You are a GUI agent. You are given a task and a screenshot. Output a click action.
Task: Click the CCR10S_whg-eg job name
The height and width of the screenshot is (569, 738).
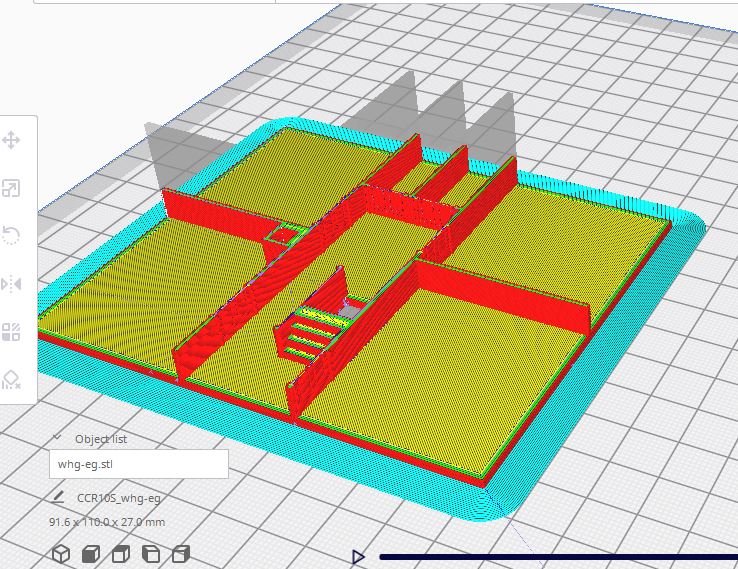tap(118, 497)
